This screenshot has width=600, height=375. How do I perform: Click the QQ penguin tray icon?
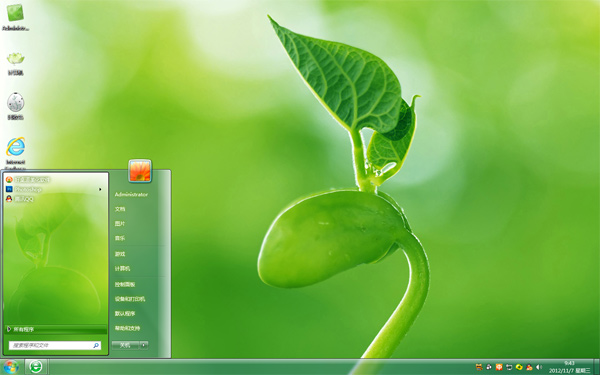(529, 367)
